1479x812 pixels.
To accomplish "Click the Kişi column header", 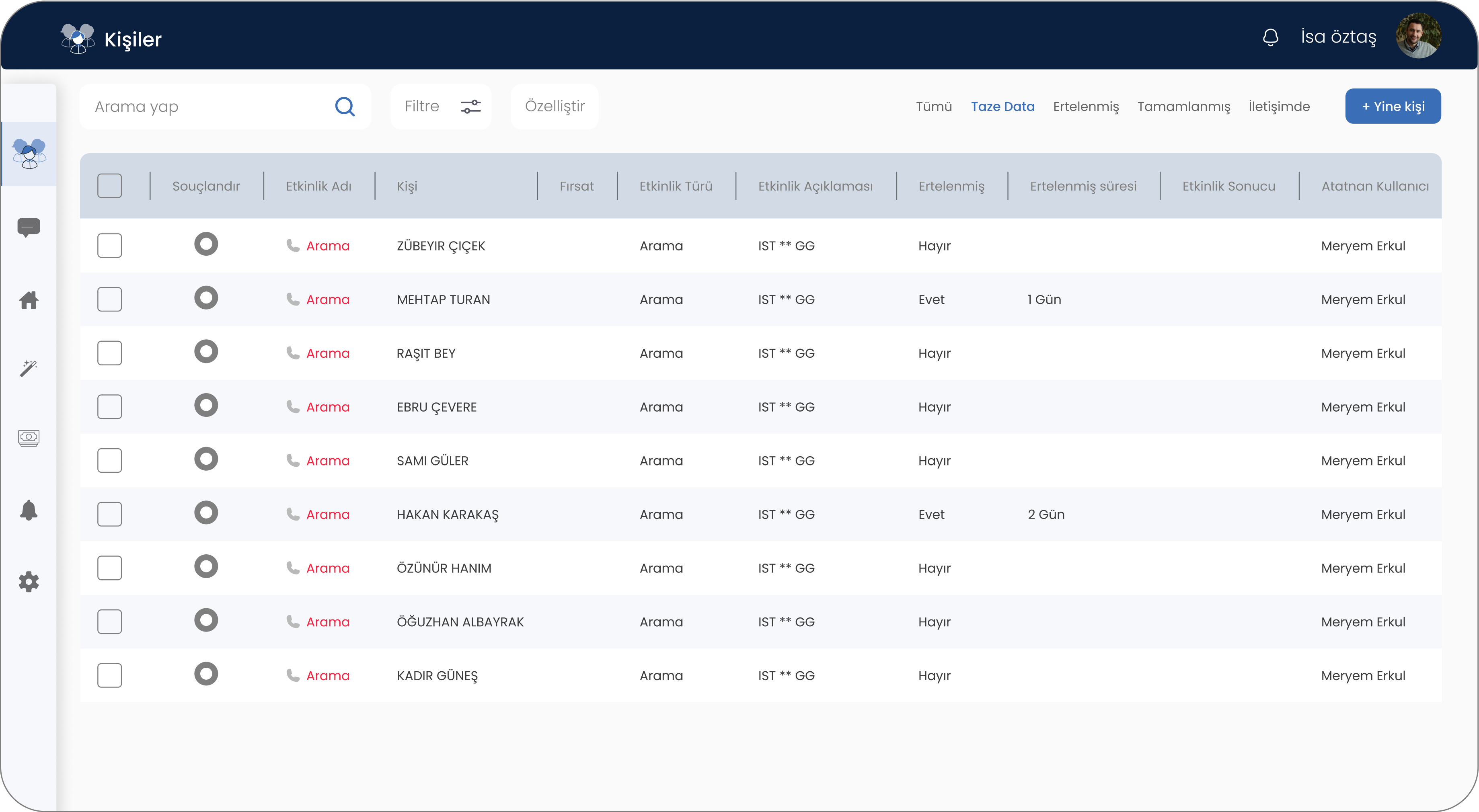I will click(407, 187).
